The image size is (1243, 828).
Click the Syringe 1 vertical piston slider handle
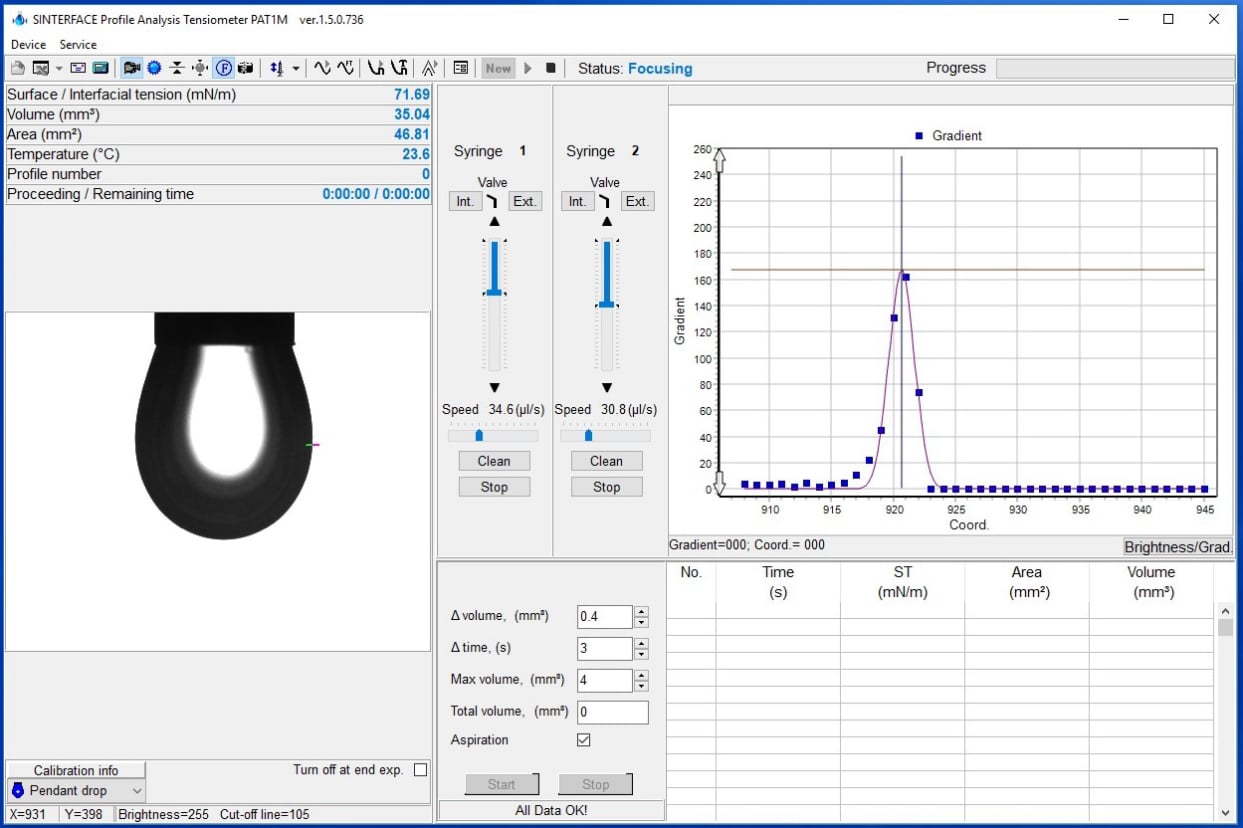click(x=494, y=292)
